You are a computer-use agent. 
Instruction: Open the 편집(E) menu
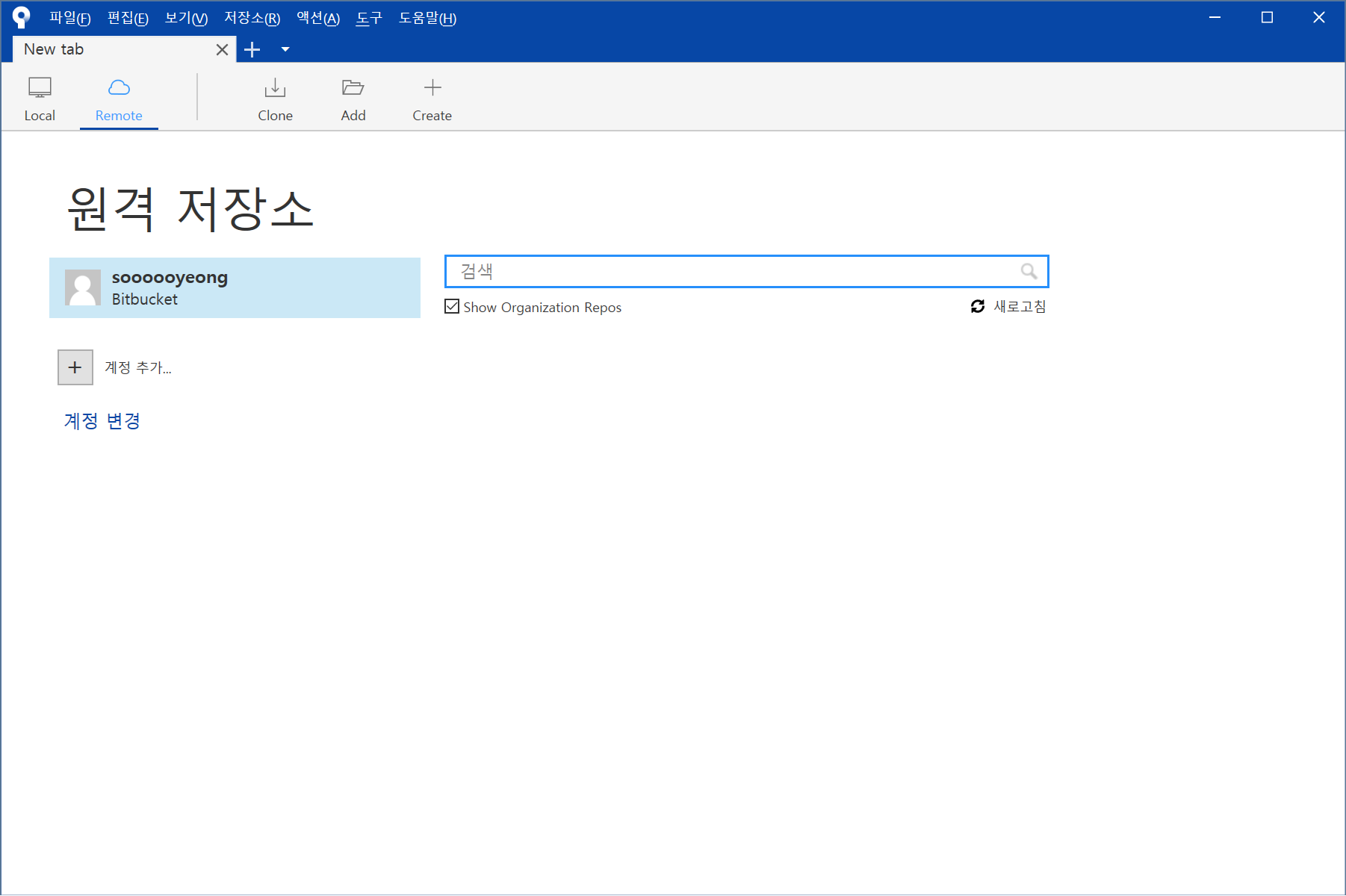pos(128,18)
